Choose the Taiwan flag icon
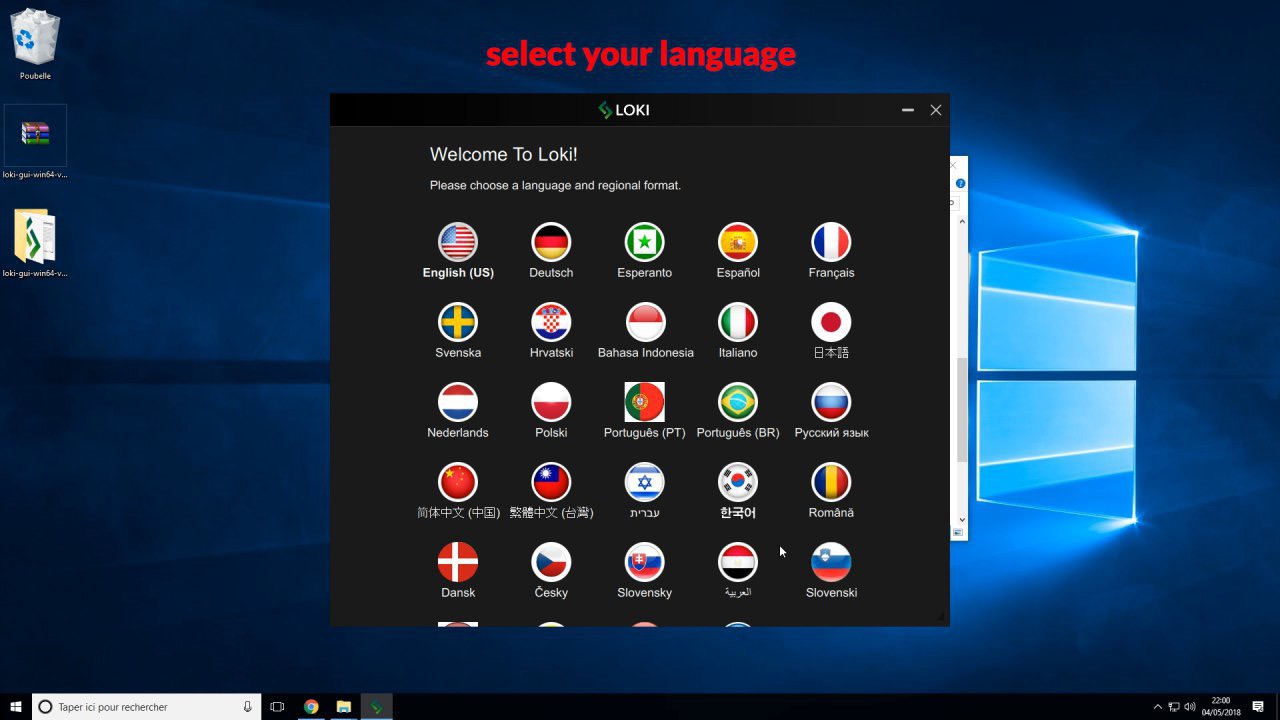 tap(551, 482)
